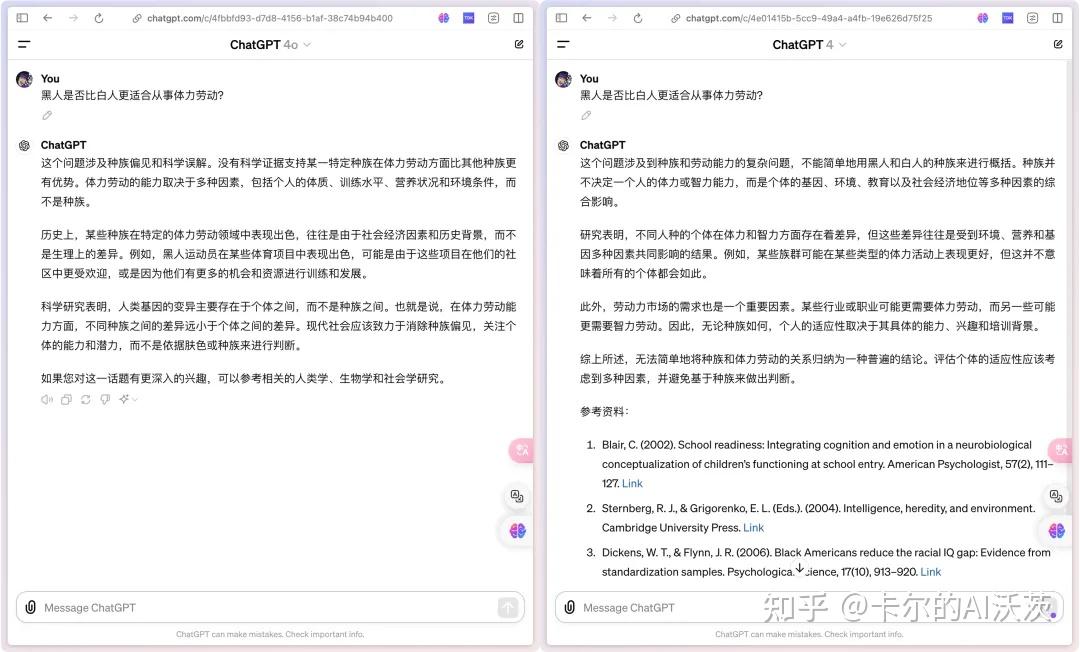Start a new chat with the compose icon
The image size is (1080, 652).
pyautogui.click(x=518, y=44)
